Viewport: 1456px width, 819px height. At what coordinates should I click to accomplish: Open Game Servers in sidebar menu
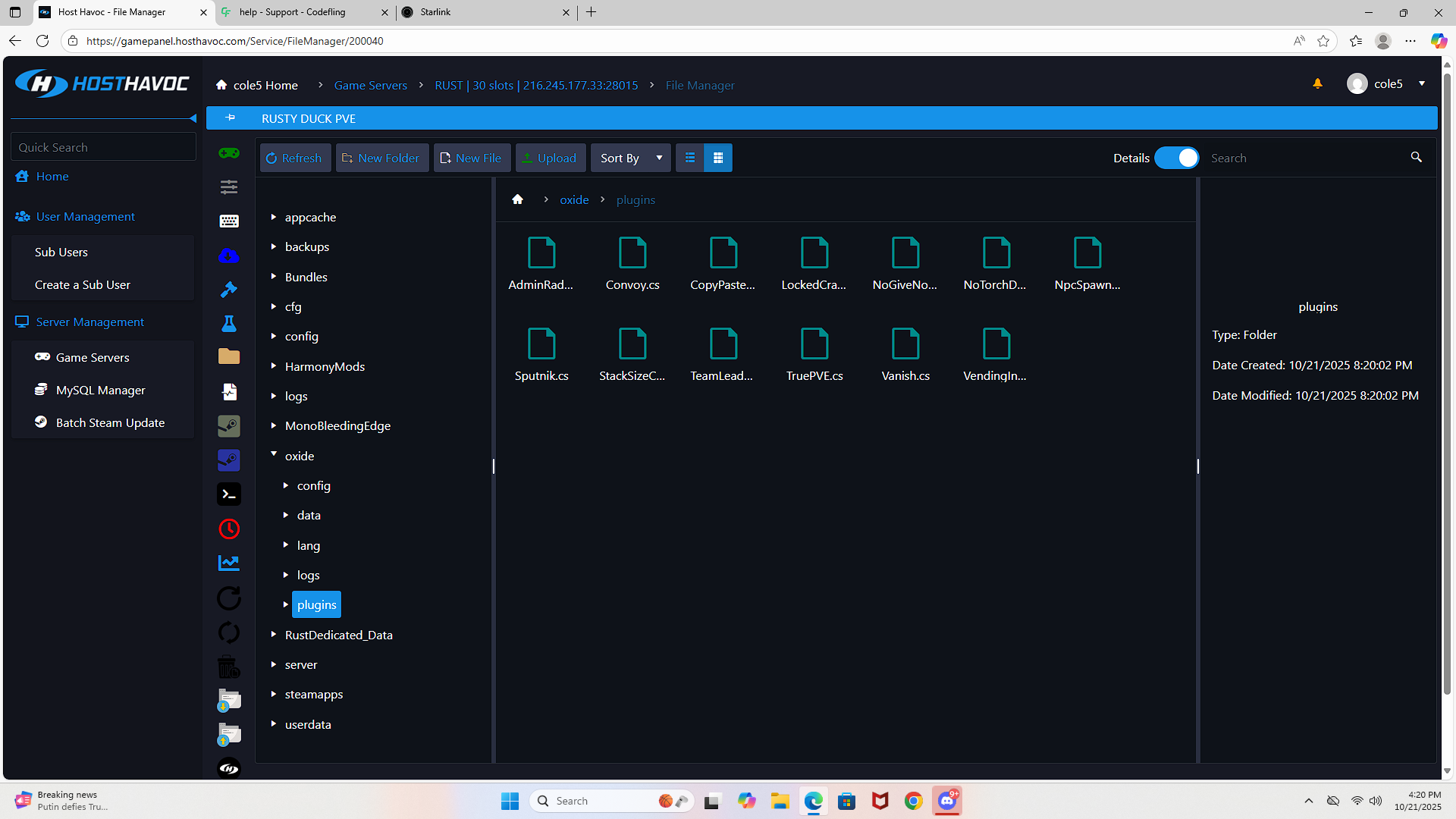tap(93, 357)
